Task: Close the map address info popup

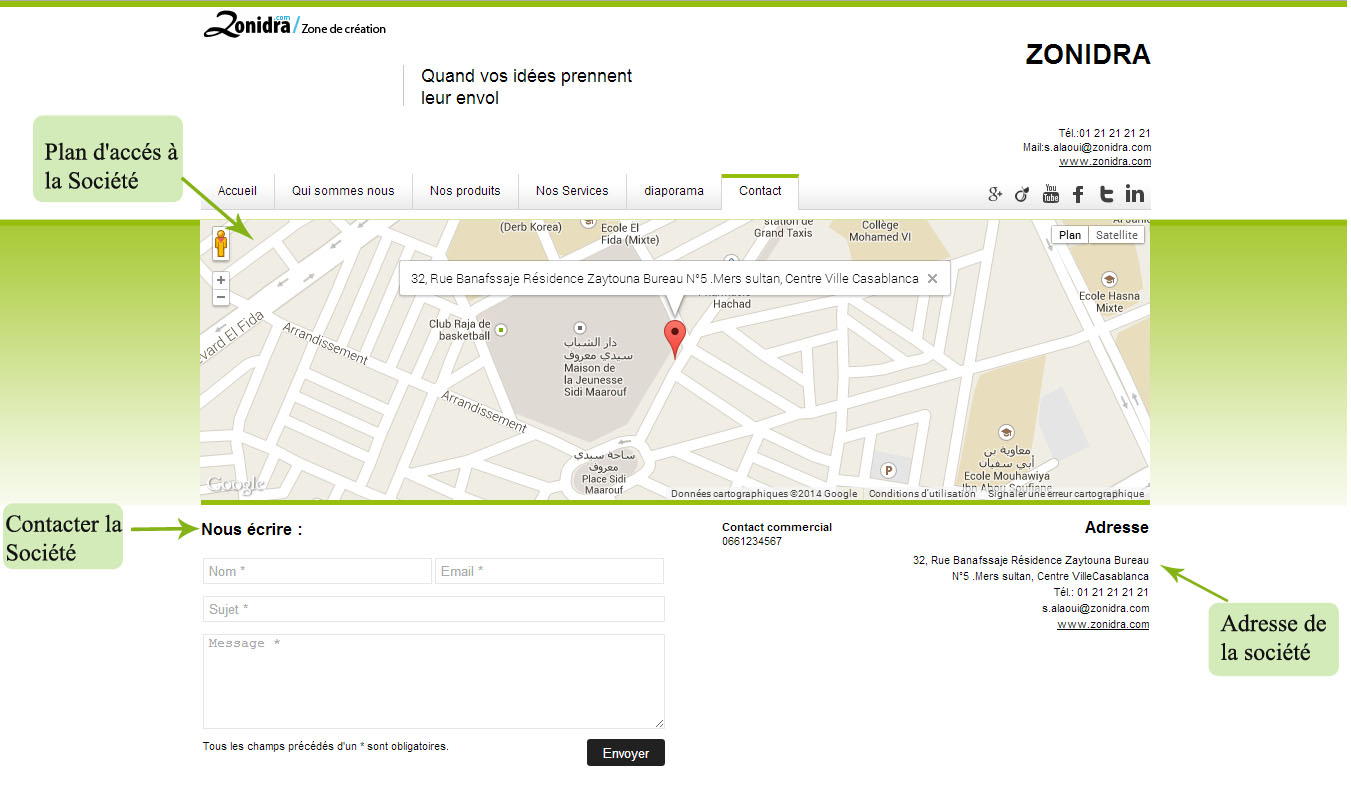Action: click(x=932, y=279)
